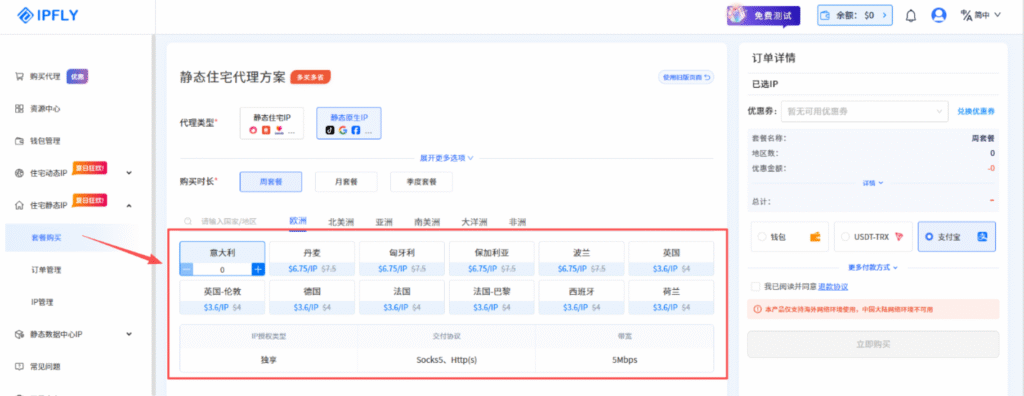This screenshot has width=1024, height=396.
Task: Click the IPFLY logo
Action: pyautogui.click(x=48, y=16)
